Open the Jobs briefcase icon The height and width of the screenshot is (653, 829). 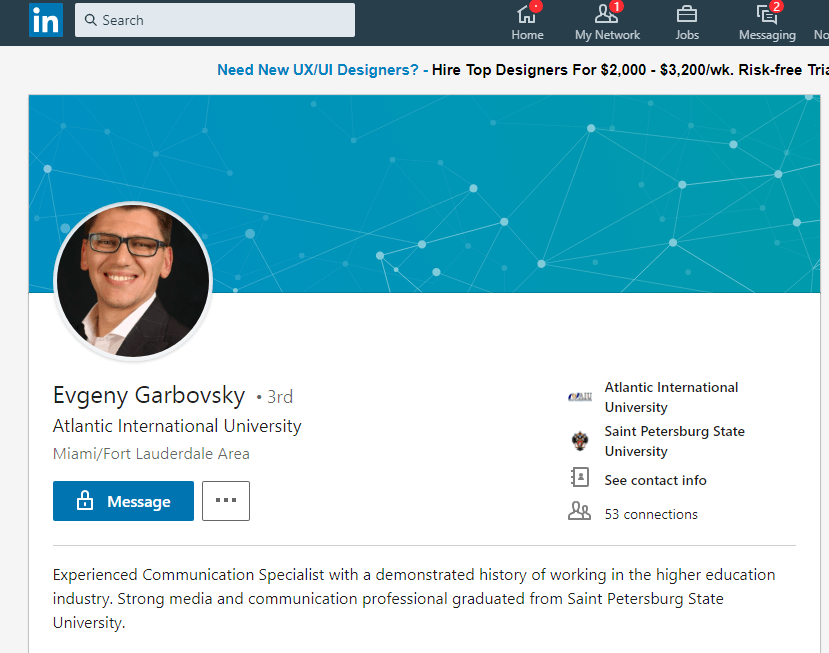coord(687,15)
